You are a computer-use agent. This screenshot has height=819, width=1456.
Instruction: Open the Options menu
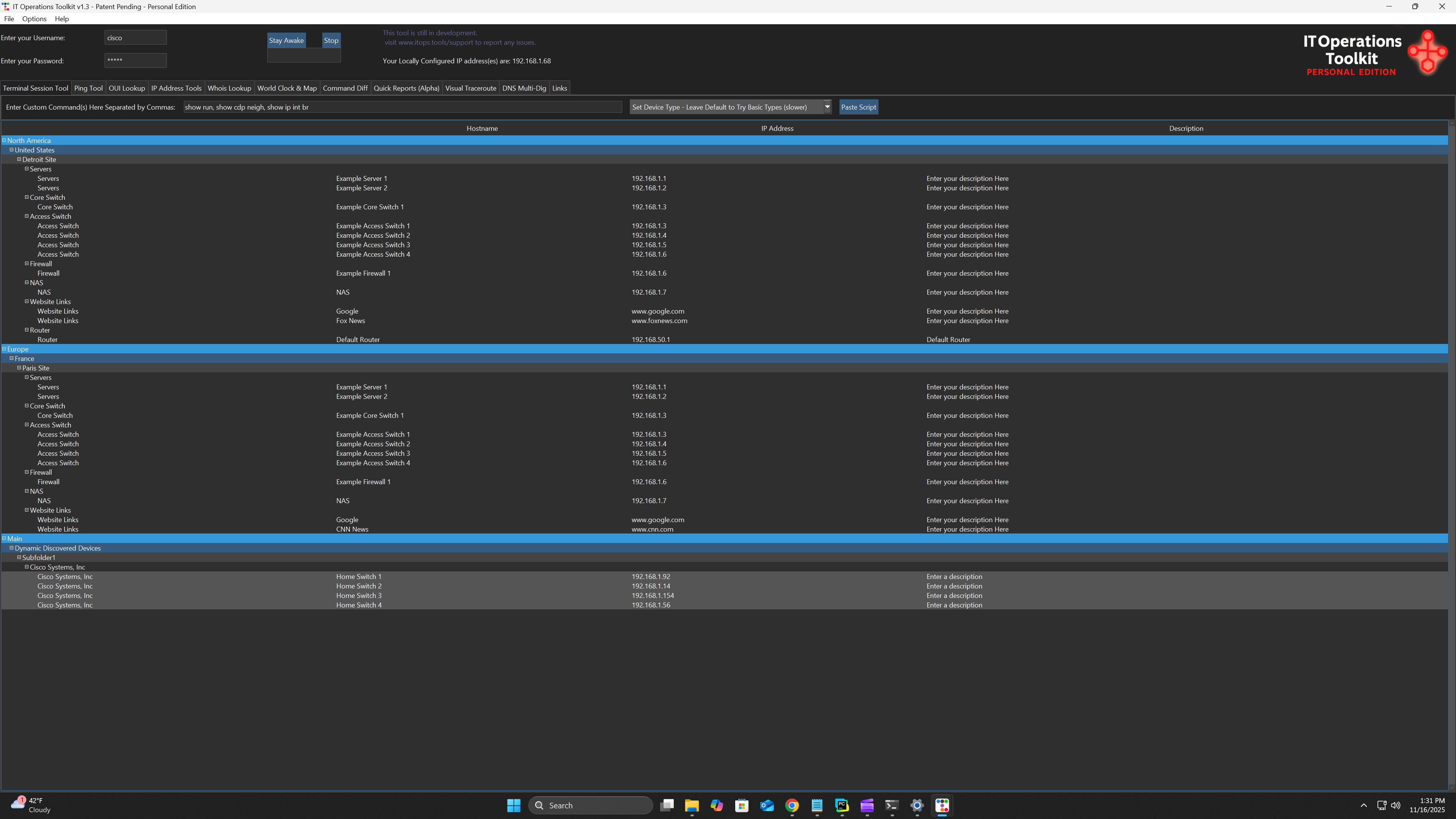point(34,19)
